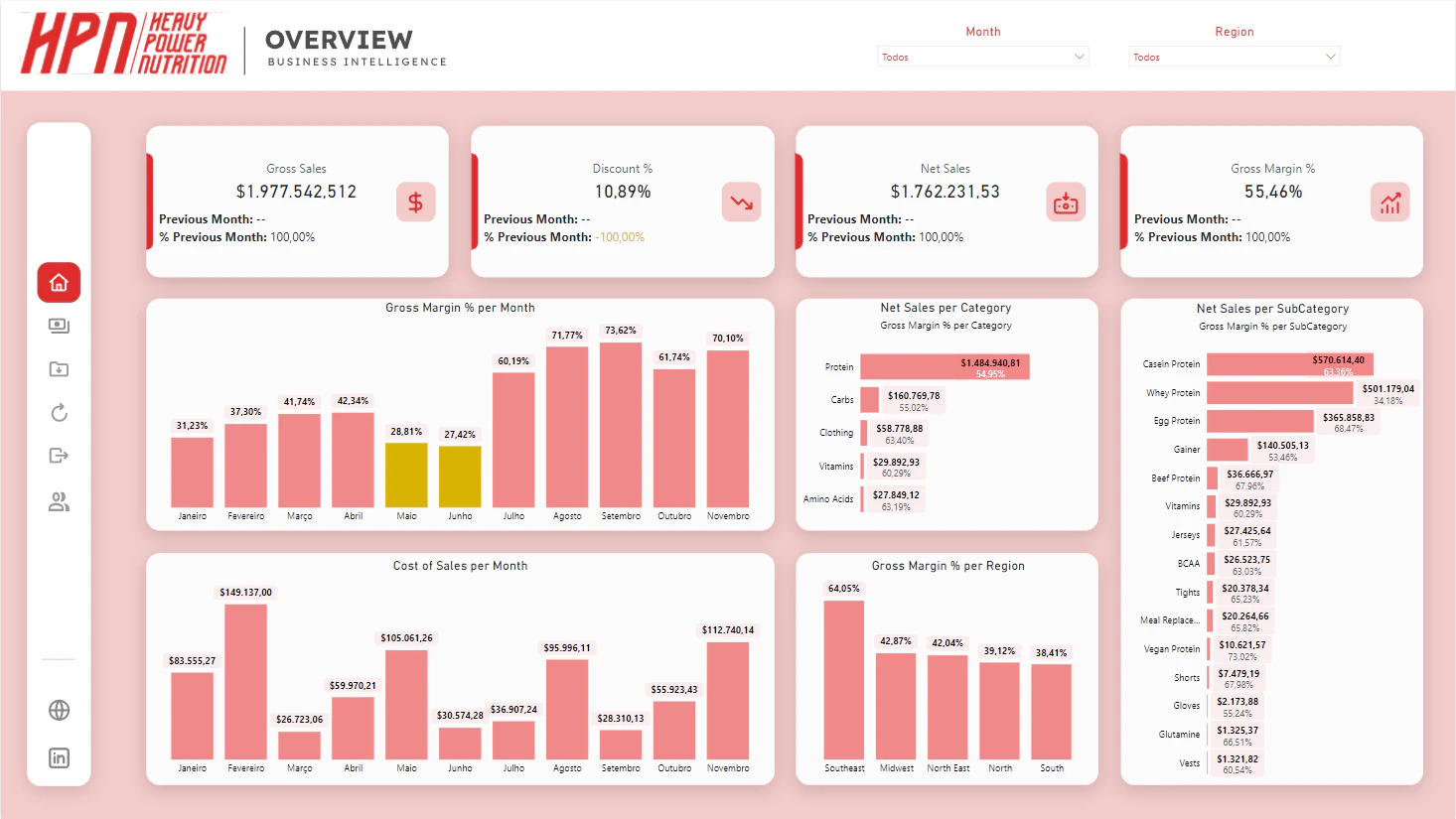Image resolution: width=1456 pixels, height=819 pixels.
Task: Select the yellow Junho bar in Gross Margin per Month
Action: [x=460, y=478]
